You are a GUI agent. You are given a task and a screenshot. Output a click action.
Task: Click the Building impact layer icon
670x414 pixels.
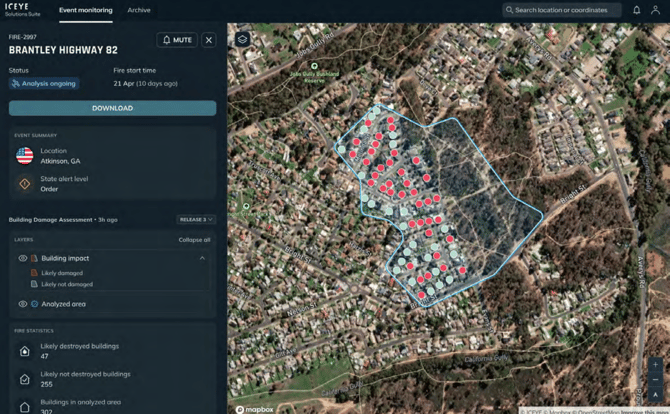tap(34, 258)
